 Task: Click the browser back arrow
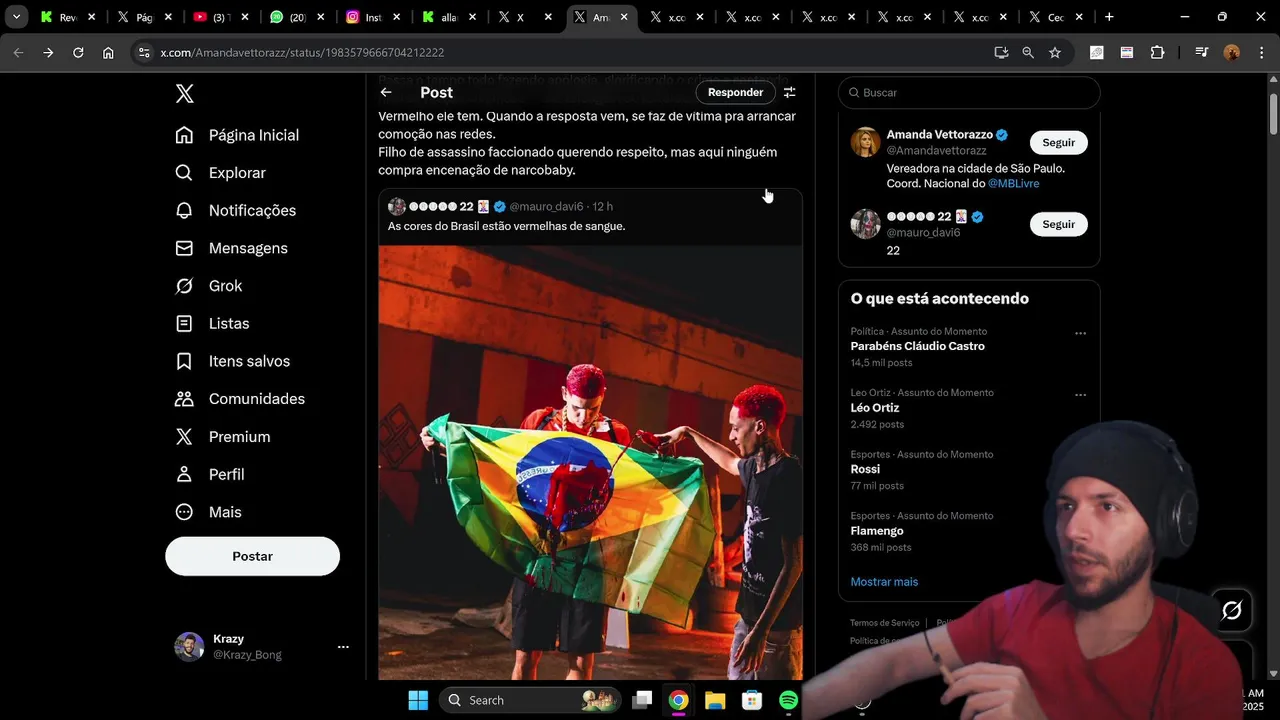click(18, 53)
